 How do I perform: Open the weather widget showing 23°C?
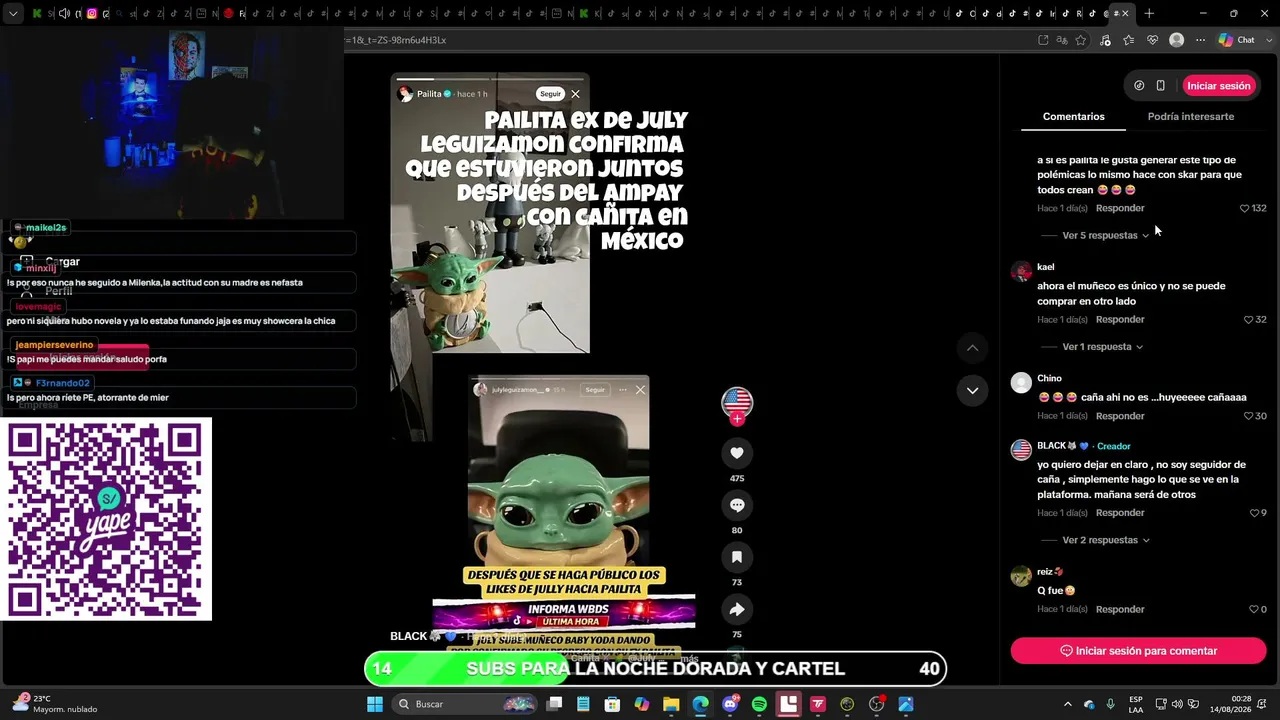55,704
